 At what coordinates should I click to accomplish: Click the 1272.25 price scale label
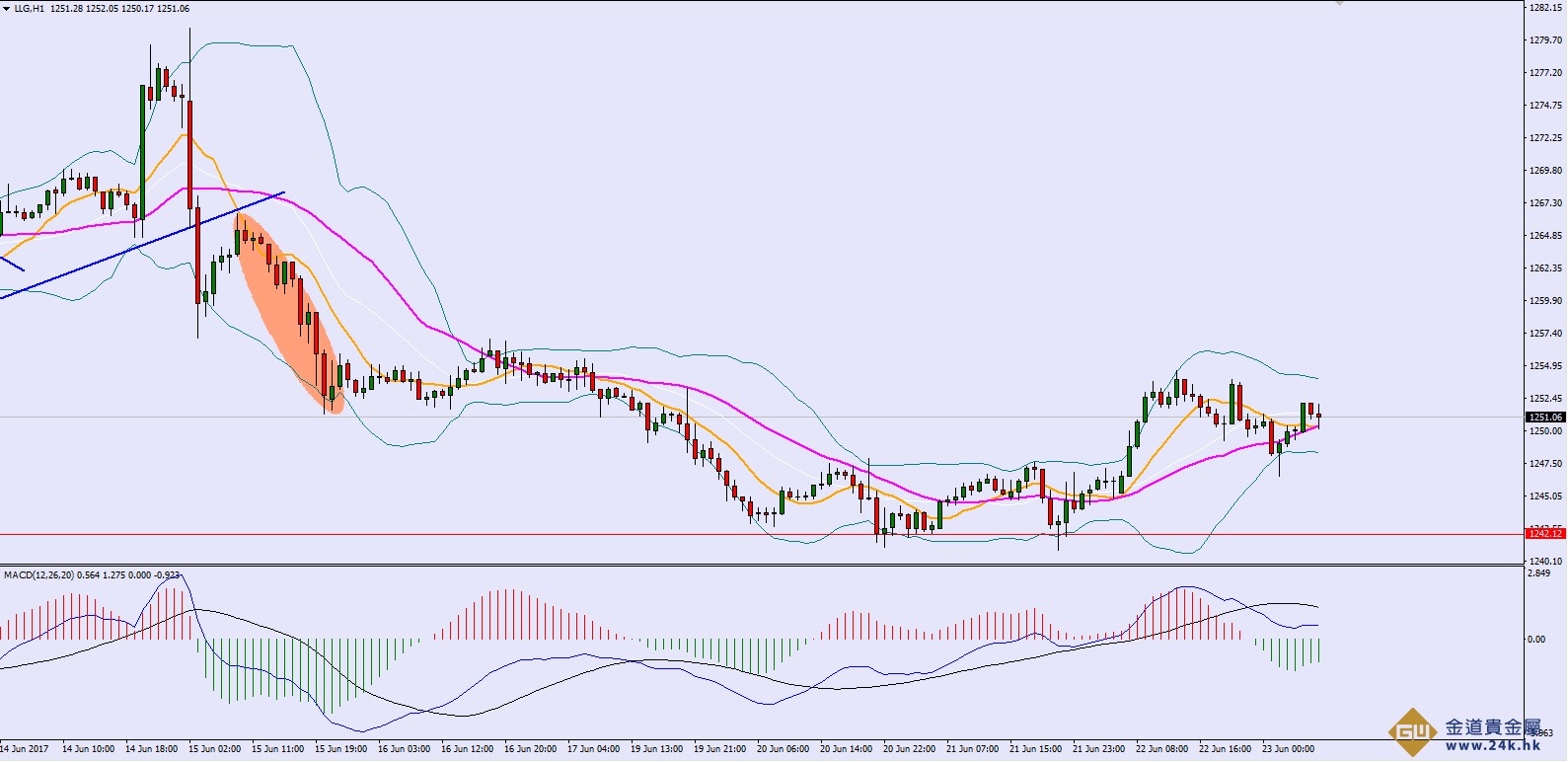(1545, 138)
